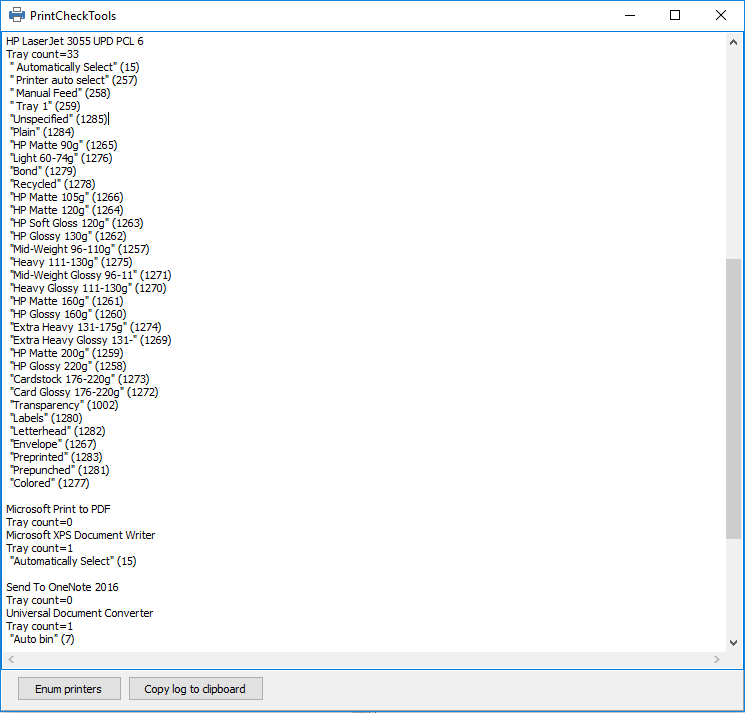The width and height of the screenshot is (745, 713).
Task: Click Copy log to clipboard button
Action: [x=195, y=689]
